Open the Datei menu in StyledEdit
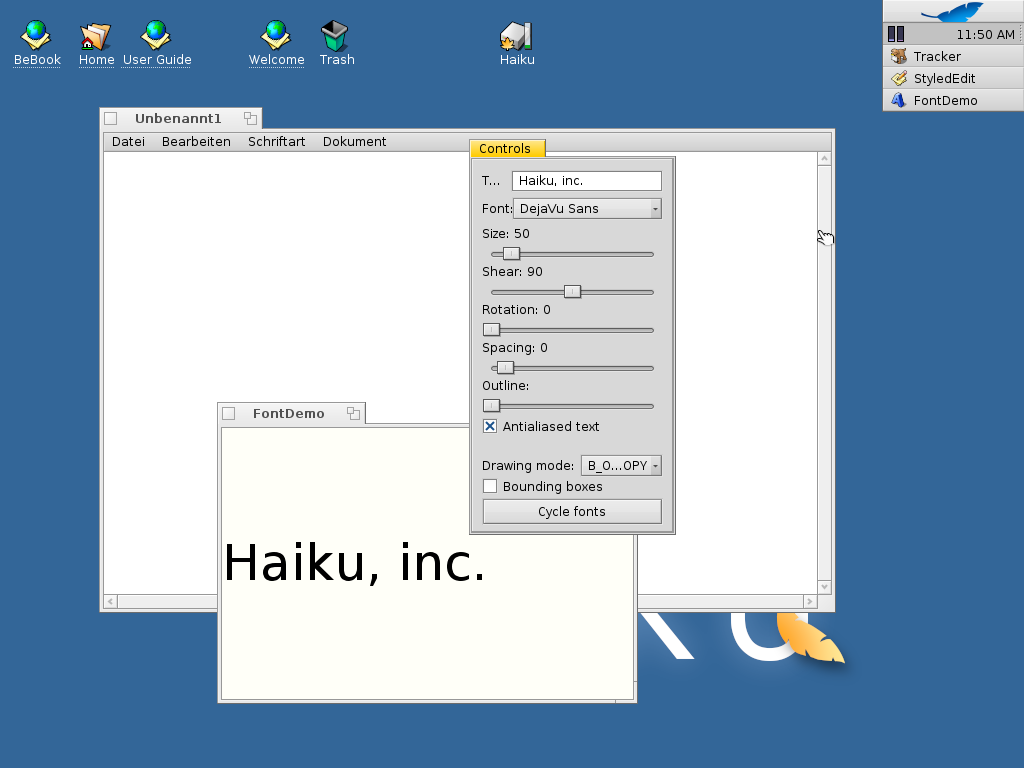This screenshot has width=1024, height=768. (128, 142)
